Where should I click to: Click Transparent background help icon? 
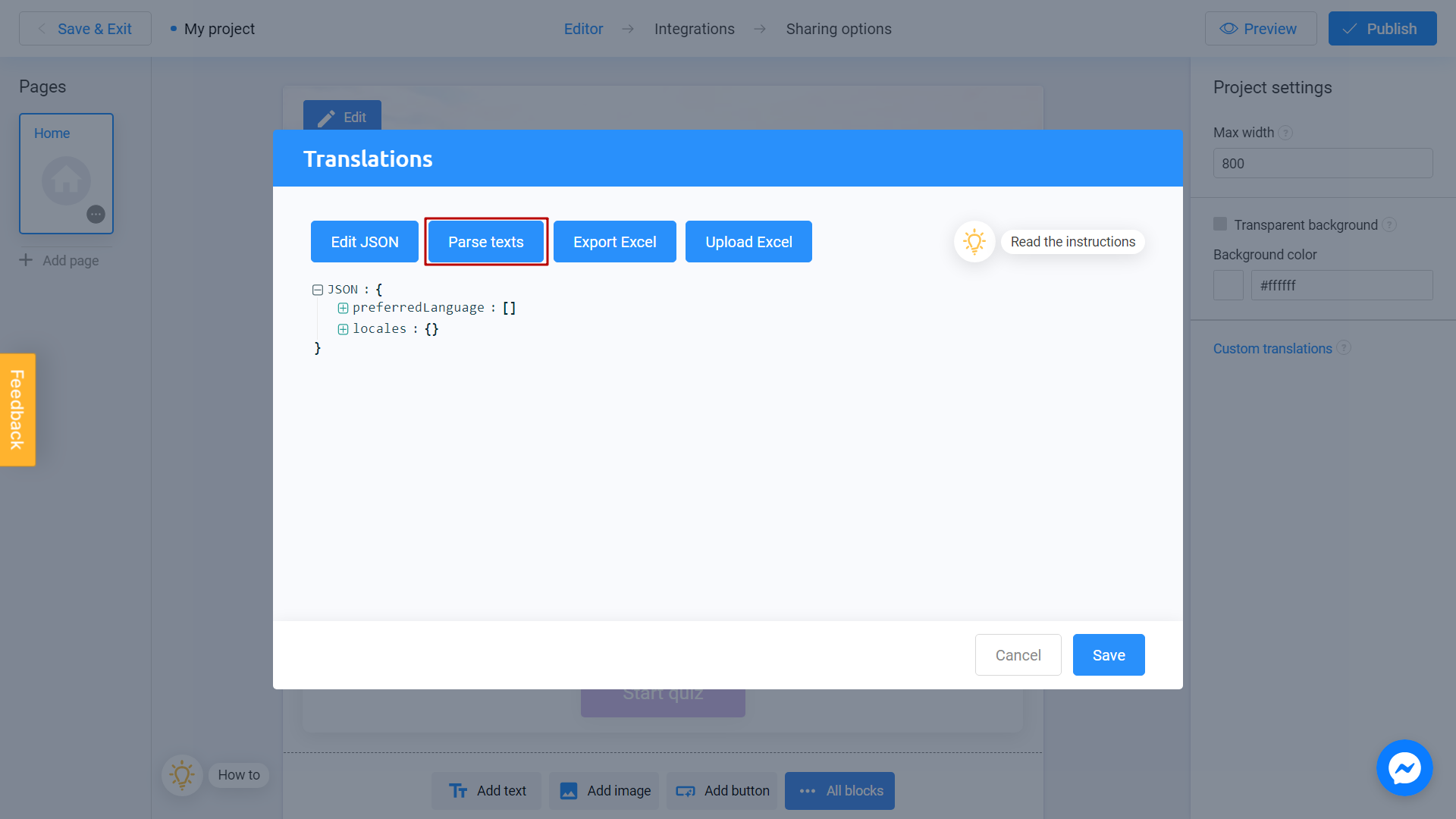[1389, 224]
